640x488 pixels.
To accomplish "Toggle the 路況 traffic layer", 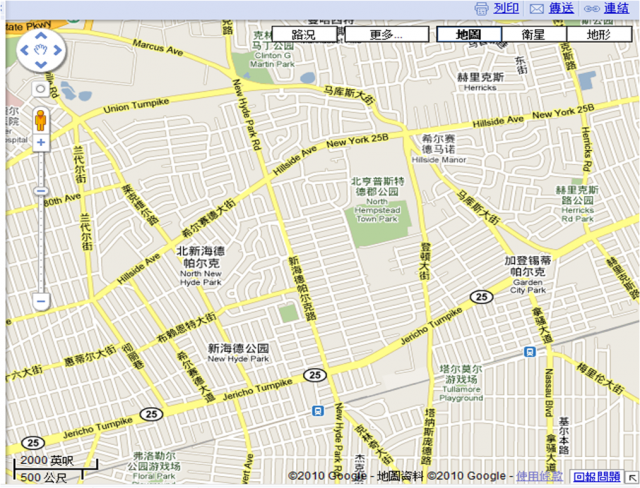I will coord(304,34).
